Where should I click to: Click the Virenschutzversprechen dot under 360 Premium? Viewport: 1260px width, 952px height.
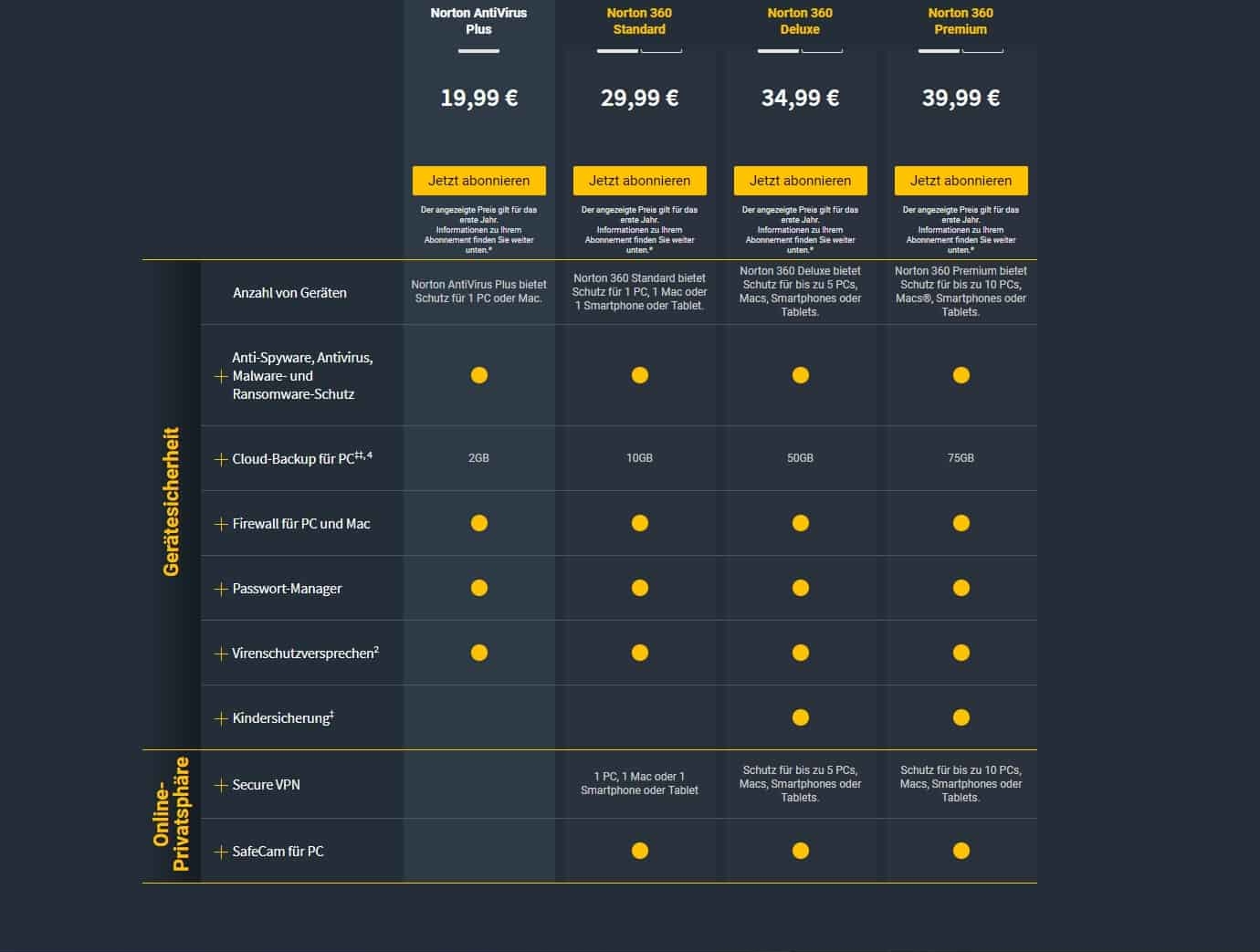pyautogui.click(x=961, y=653)
